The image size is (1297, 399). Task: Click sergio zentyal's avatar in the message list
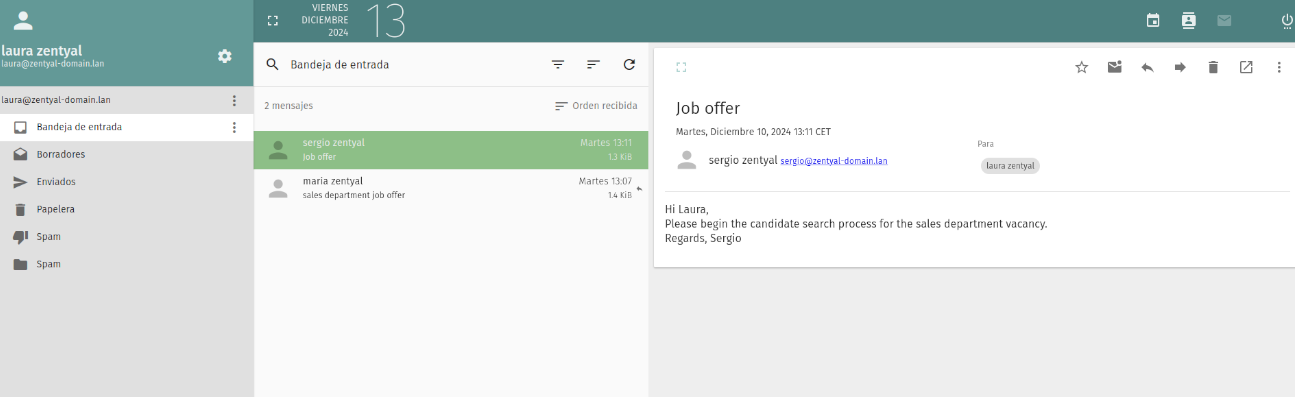point(278,150)
